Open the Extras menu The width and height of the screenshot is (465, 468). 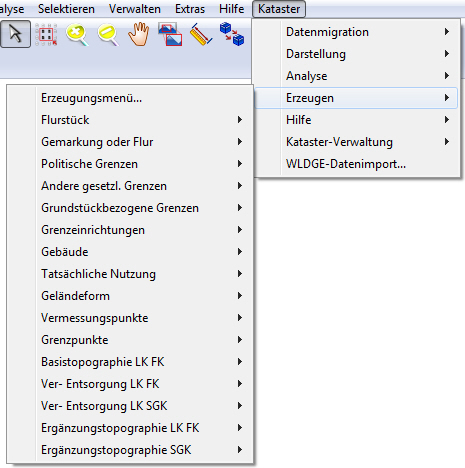coord(190,9)
